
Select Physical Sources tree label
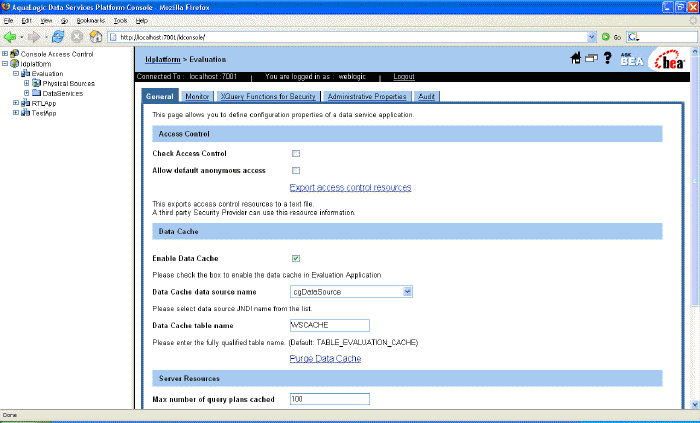point(68,83)
